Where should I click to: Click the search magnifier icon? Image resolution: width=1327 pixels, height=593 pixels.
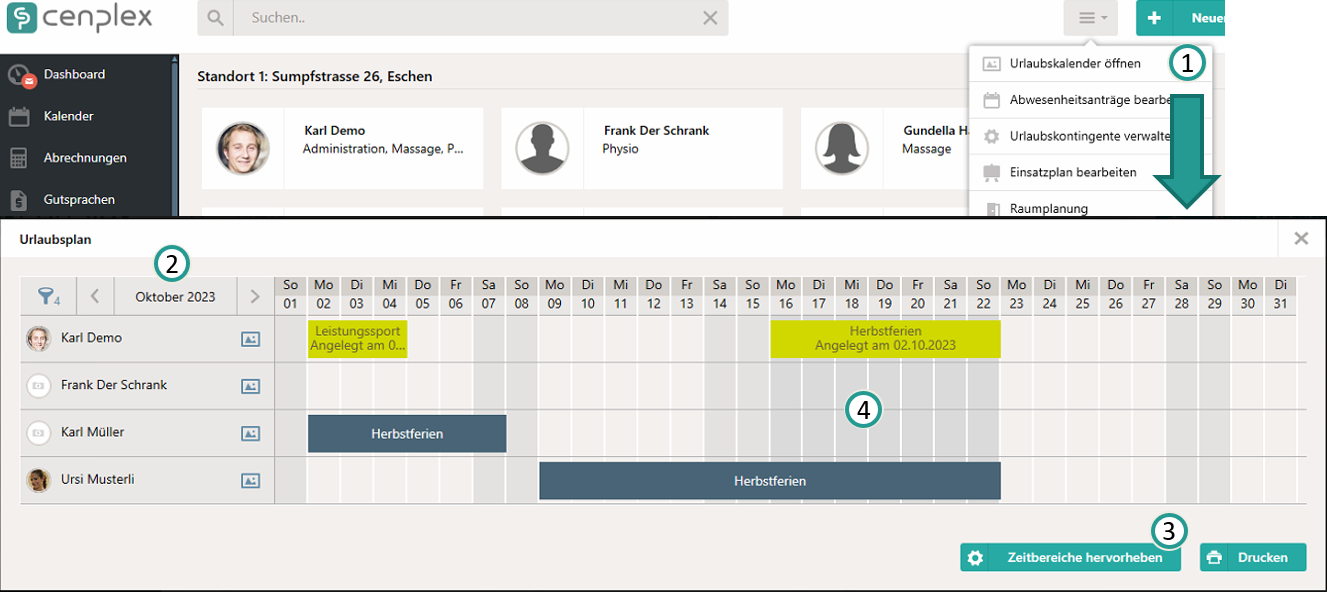click(x=215, y=18)
